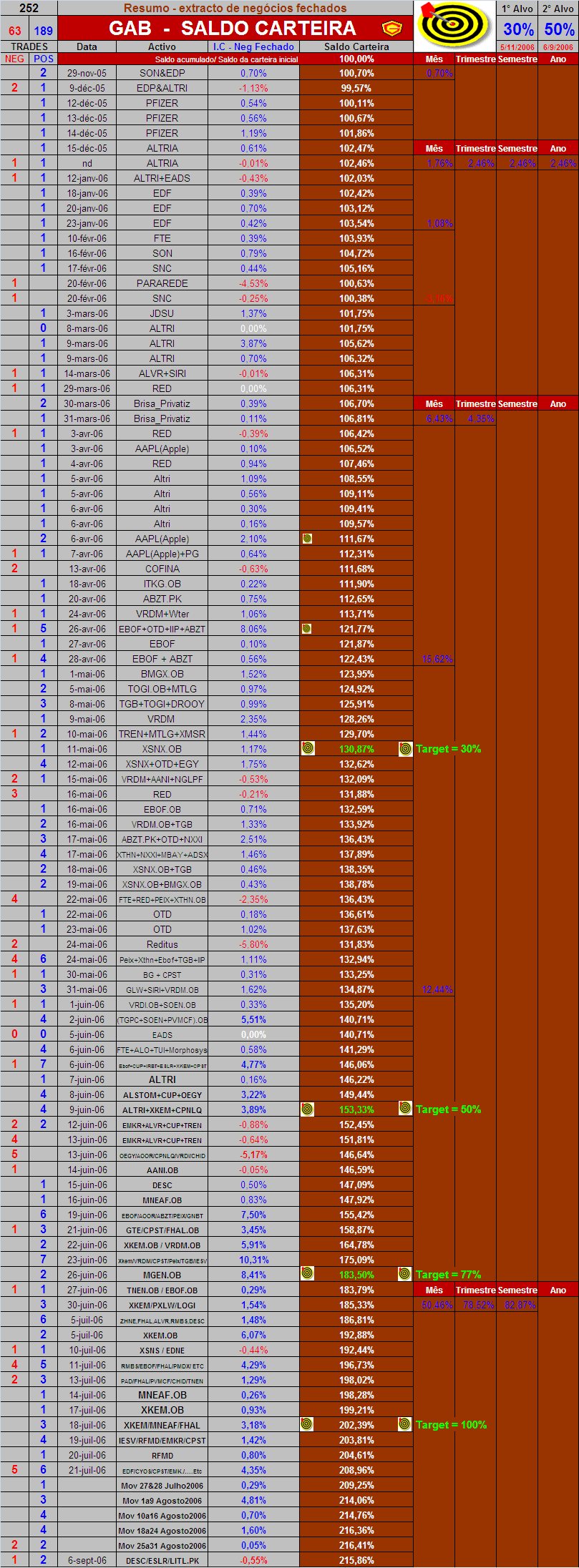Screen dimensions: 579x1568
Task: Click the '1° Alvo' label
Action: point(517,9)
